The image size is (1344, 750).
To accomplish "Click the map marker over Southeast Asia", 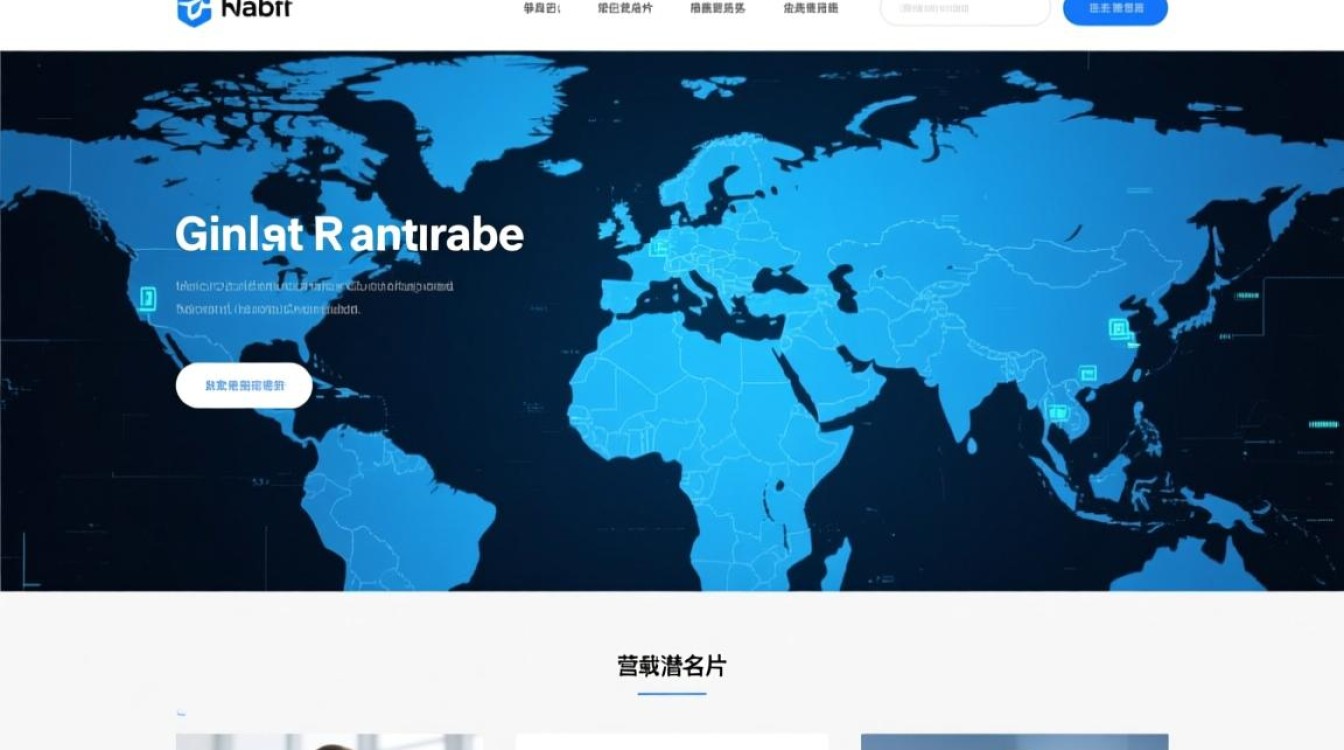I will 1057,411.
